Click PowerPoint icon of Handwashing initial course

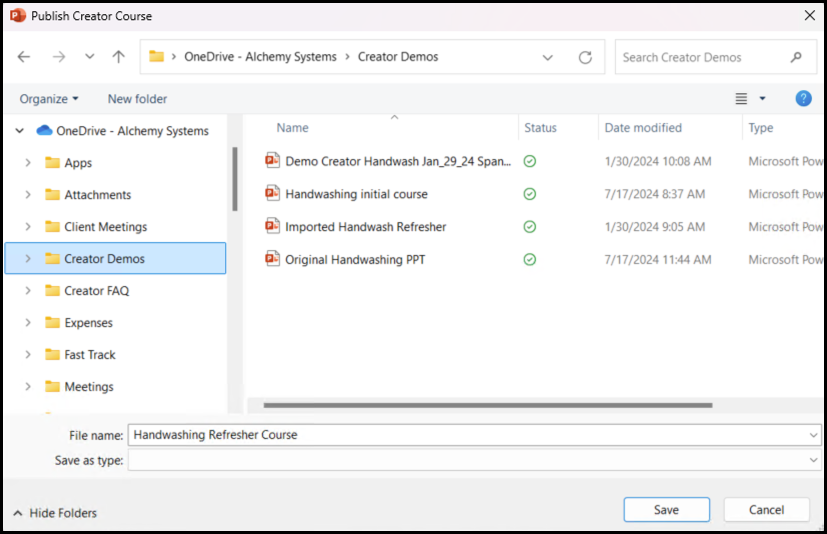point(272,193)
